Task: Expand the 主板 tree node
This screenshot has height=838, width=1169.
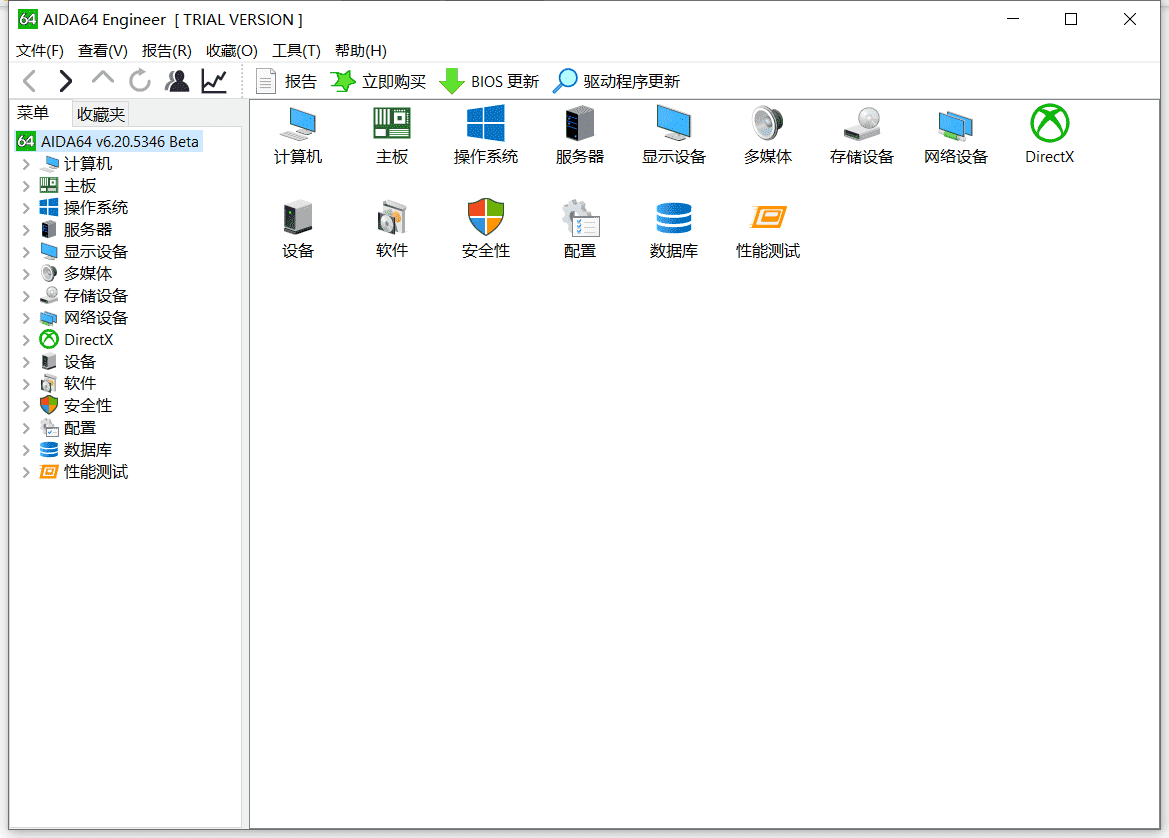Action: (x=26, y=186)
